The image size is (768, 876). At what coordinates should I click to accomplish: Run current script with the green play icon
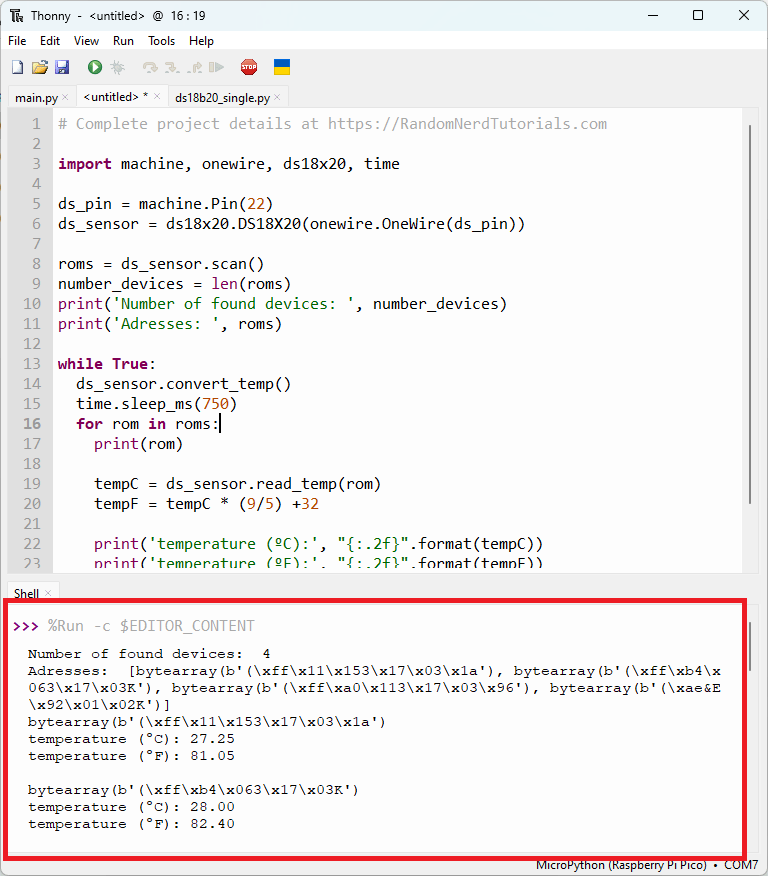pos(94,67)
